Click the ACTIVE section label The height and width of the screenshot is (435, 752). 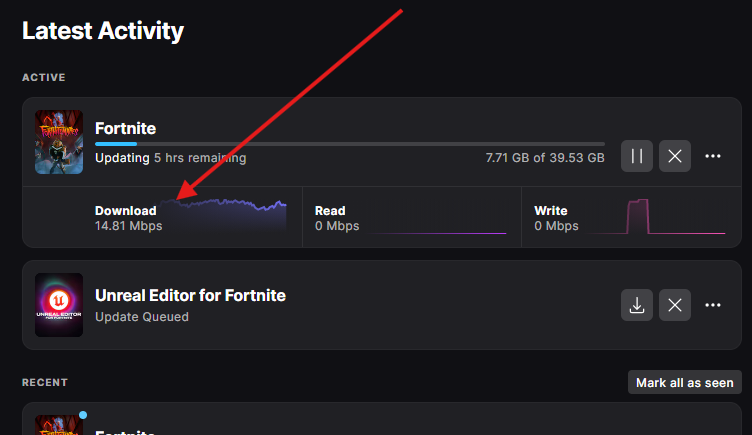pos(44,77)
